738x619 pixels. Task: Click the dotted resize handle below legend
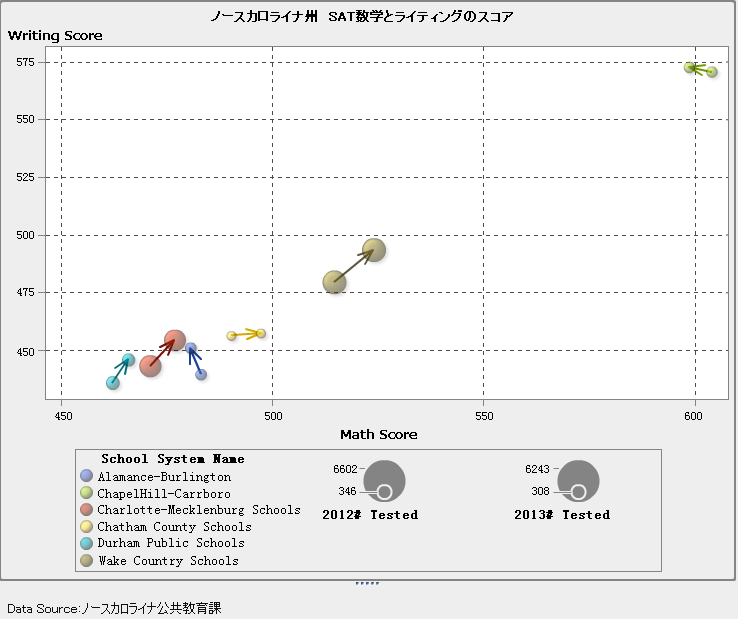click(x=367, y=583)
